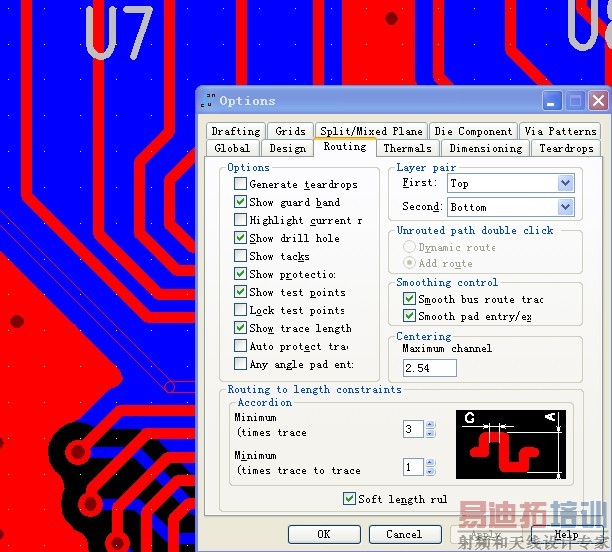Switch to the Grids tab
This screenshot has height=552, width=612.
tap(290, 131)
